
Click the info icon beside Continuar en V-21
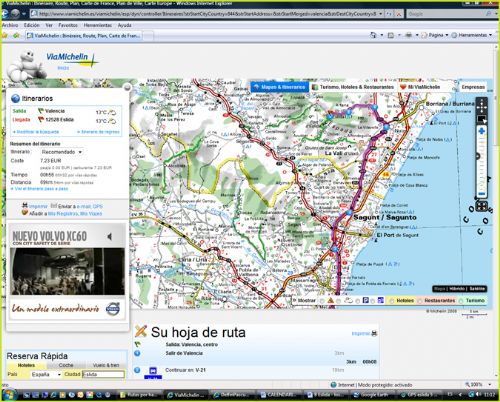click(x=137, y=370)
